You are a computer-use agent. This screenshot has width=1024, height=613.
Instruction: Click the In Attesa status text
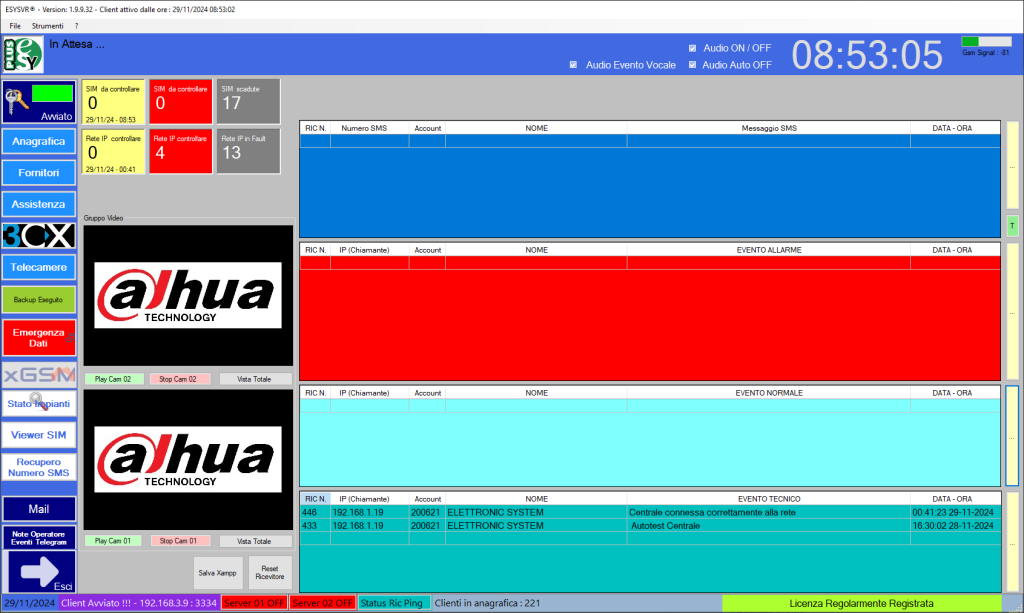click(77, 44)
